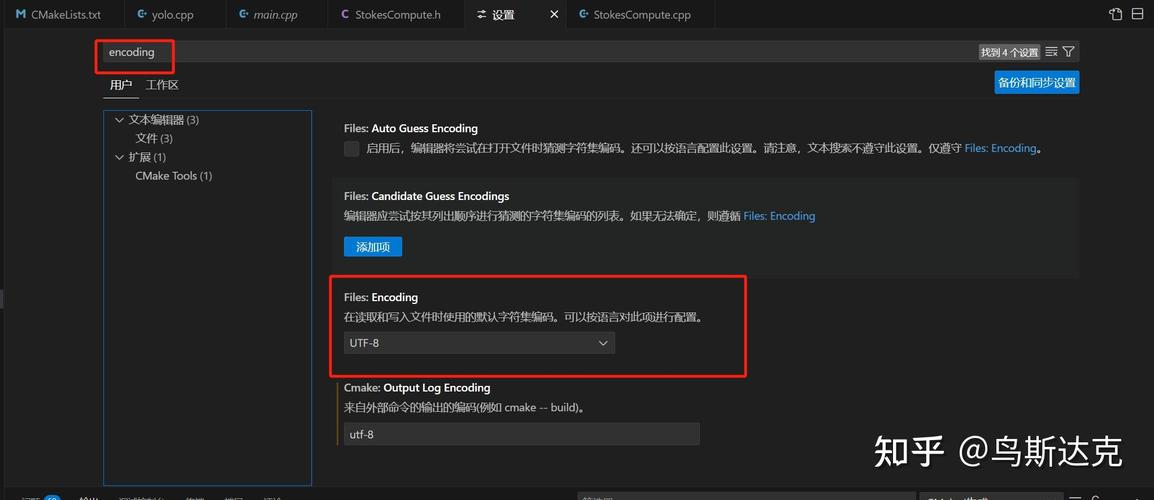Select the 工作区 settings scope tab
The width and height of the screenshot is (1154, 500).
tap(162, 85)
